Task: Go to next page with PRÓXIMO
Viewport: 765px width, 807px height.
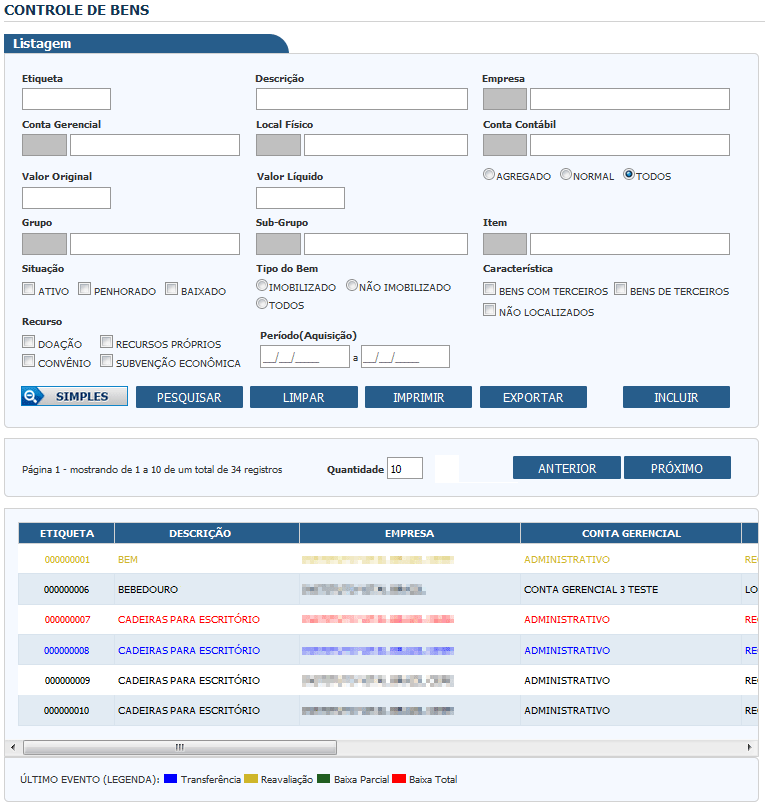Action: [x=677, y=468]
